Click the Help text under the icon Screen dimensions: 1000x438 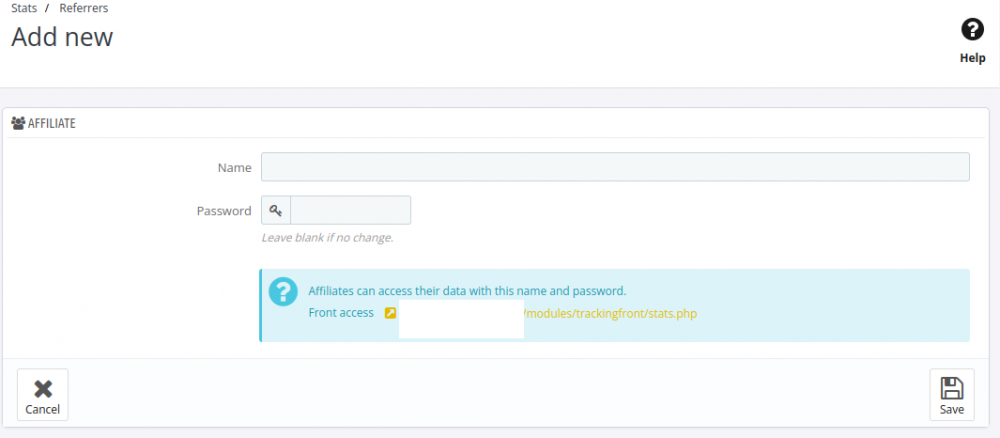click(972, 58)
